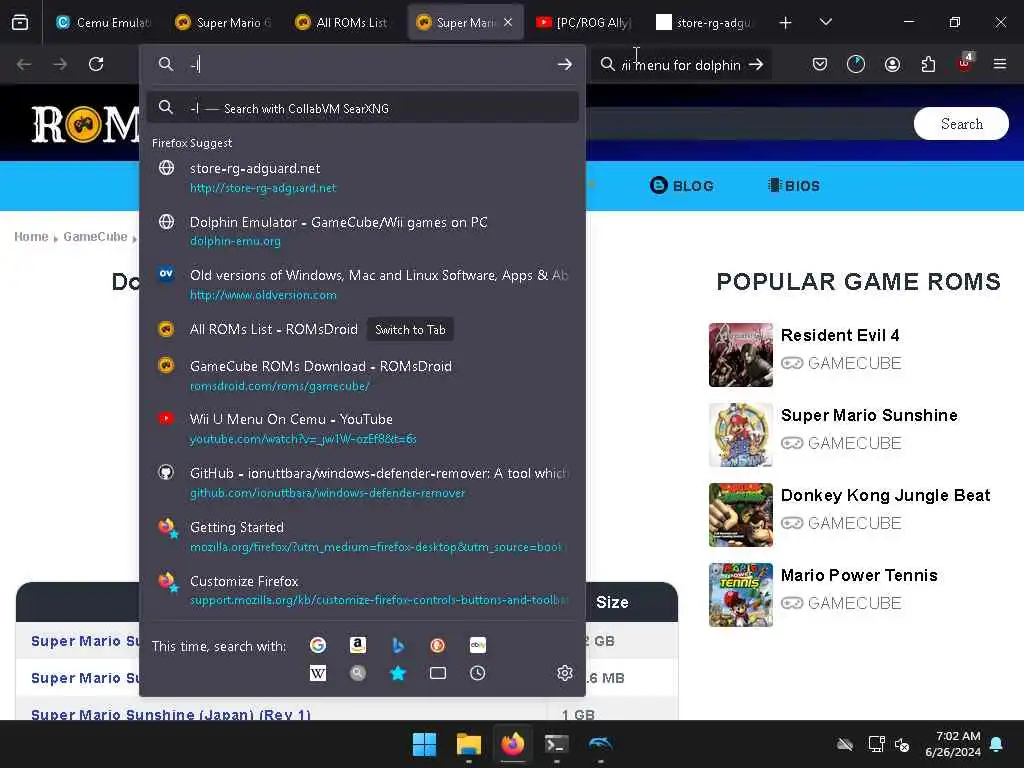
Task: Choose GitHub windows-defender-remover suggestion
Action: [x=362, y=482]
